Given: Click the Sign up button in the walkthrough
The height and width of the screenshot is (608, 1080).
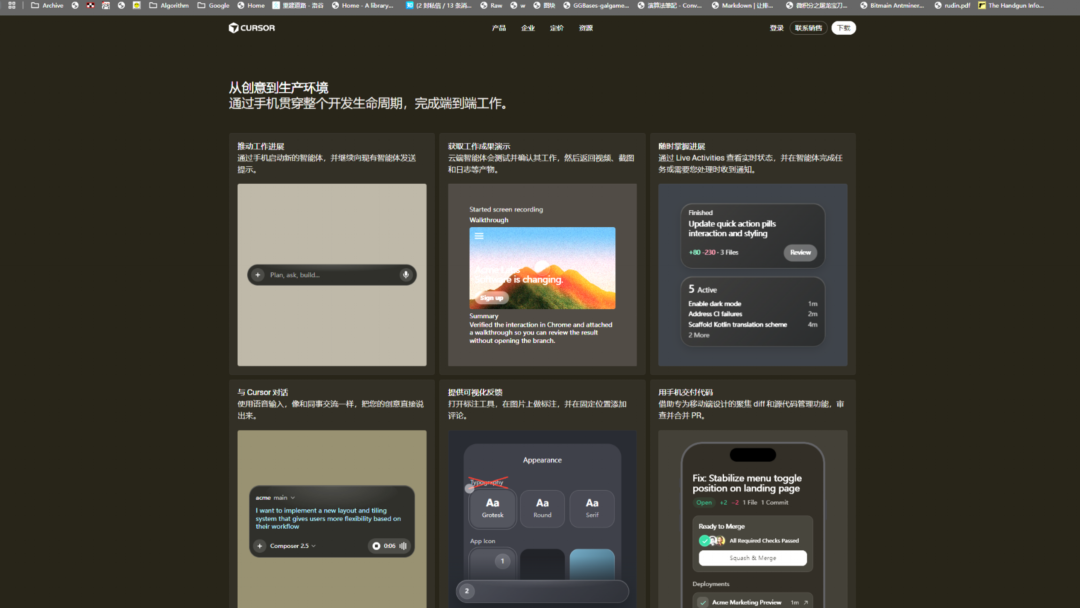Looking at the screenshot, I should 491,297.
